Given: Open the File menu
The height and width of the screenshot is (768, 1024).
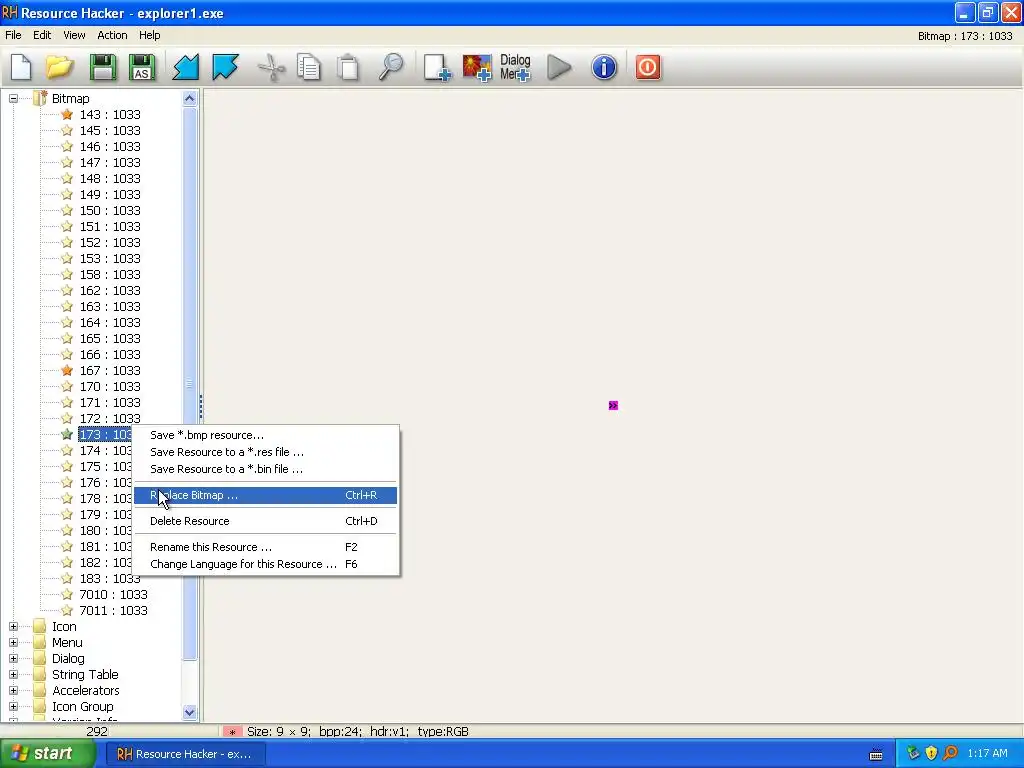Looking at the screenshot, I should coord(13,35).
